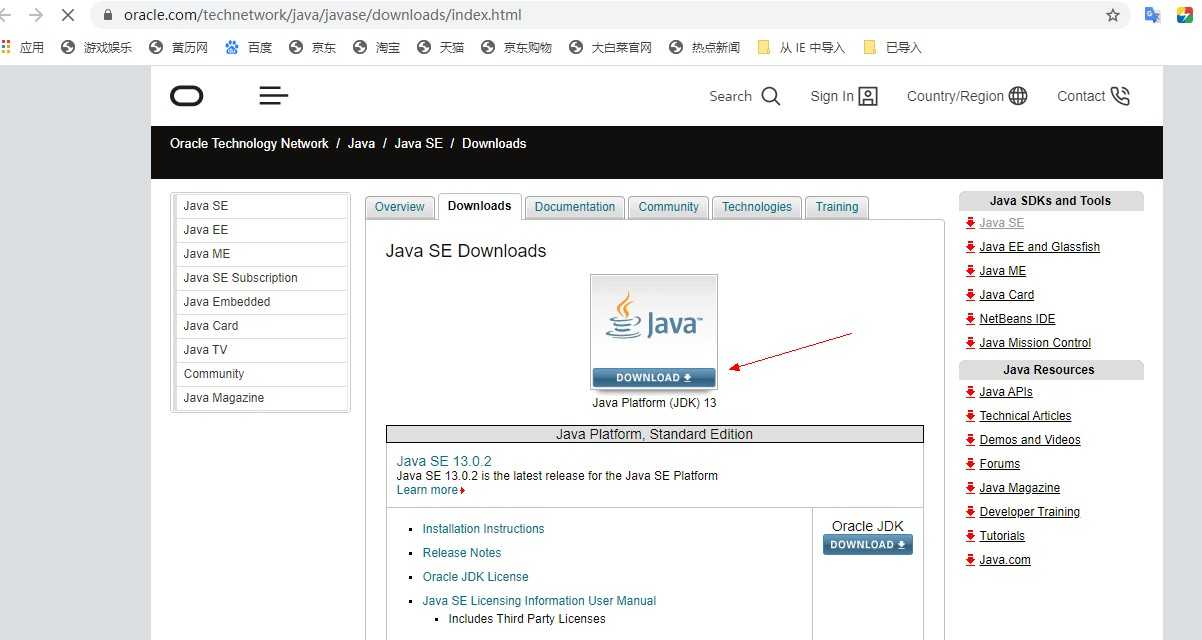Open the Oracle JDK License link
Viewport: 1202px width, 640px height.
pyautogui.click(x=475, y=577)
